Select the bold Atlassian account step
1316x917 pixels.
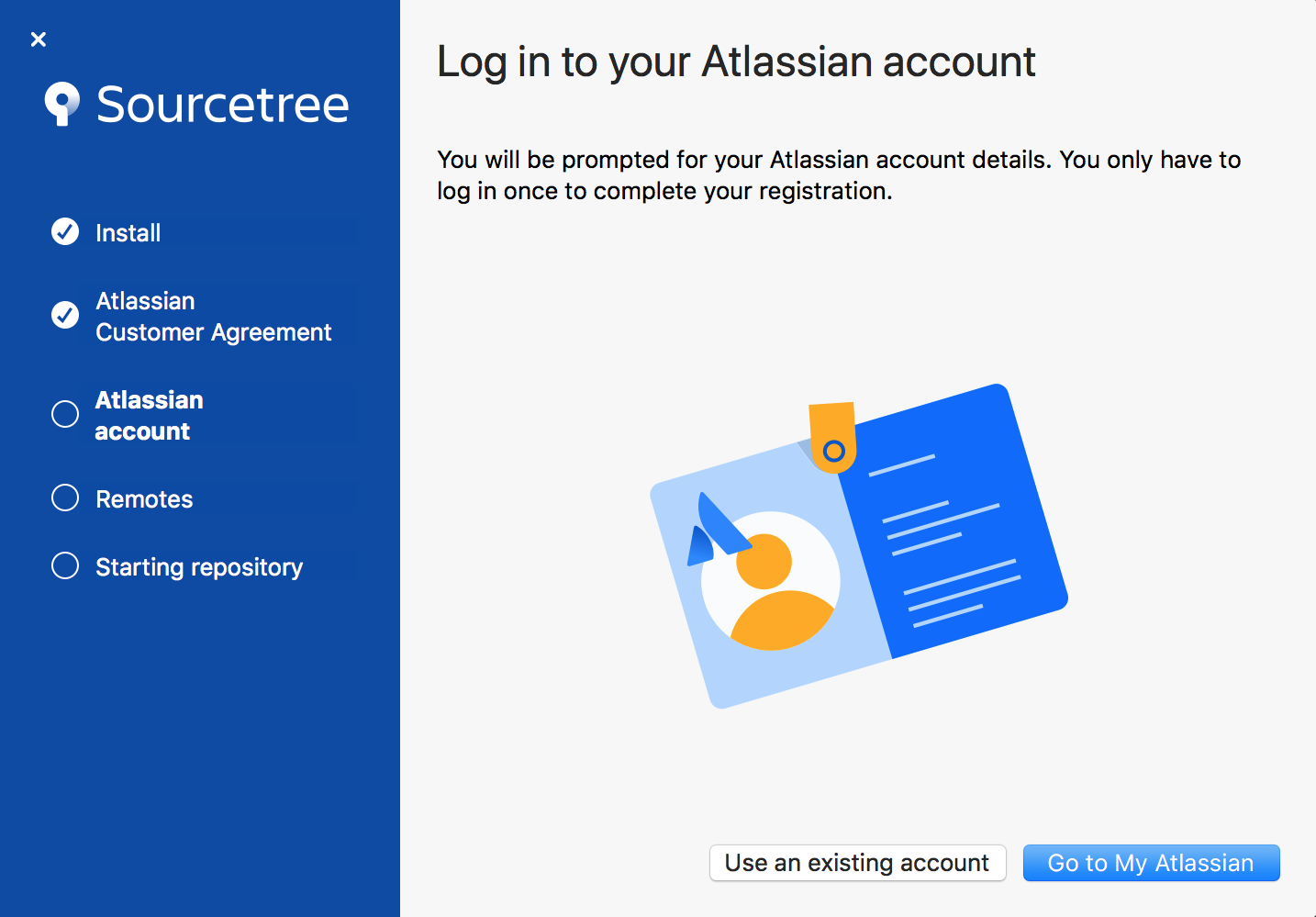click(x=149, y=416)
